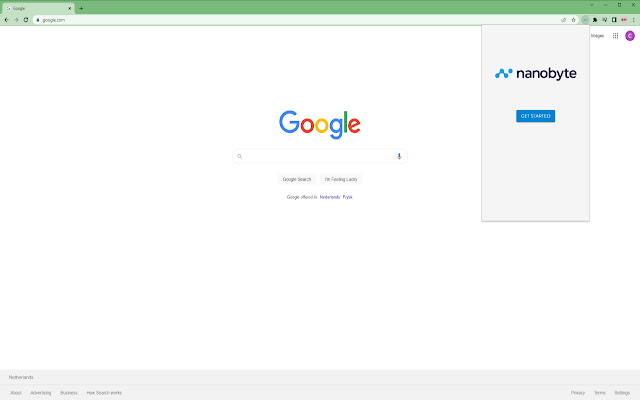
Task: Click the purple Google account avatar
Action: click(630, 36)
